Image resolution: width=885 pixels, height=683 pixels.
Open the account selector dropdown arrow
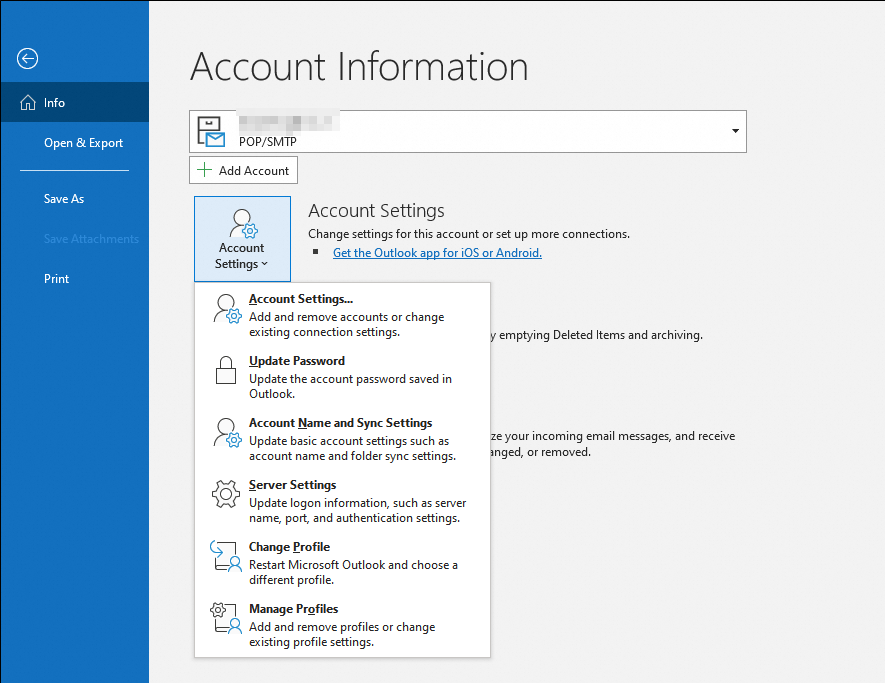click(735, 131)
